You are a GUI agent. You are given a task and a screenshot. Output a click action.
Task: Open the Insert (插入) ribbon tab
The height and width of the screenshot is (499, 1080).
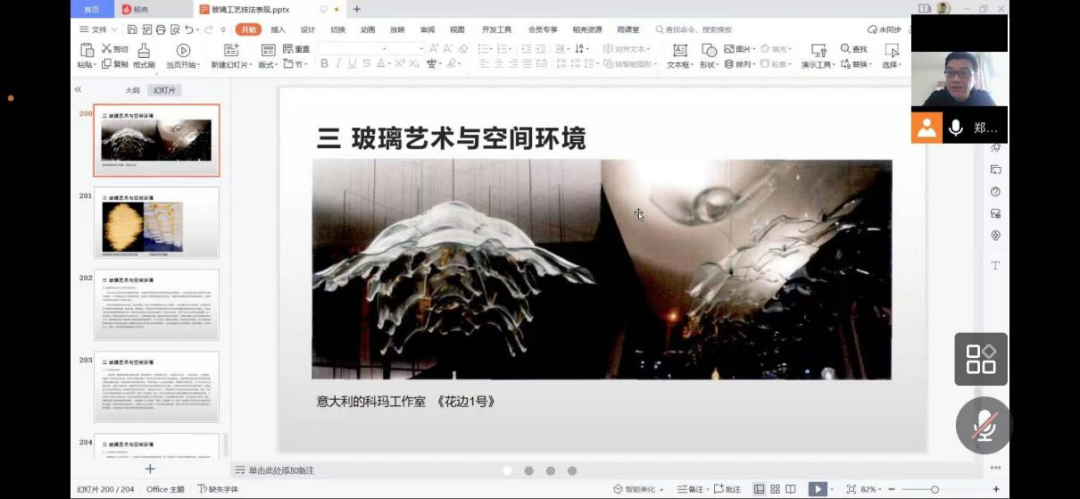[x=278, y=30]
